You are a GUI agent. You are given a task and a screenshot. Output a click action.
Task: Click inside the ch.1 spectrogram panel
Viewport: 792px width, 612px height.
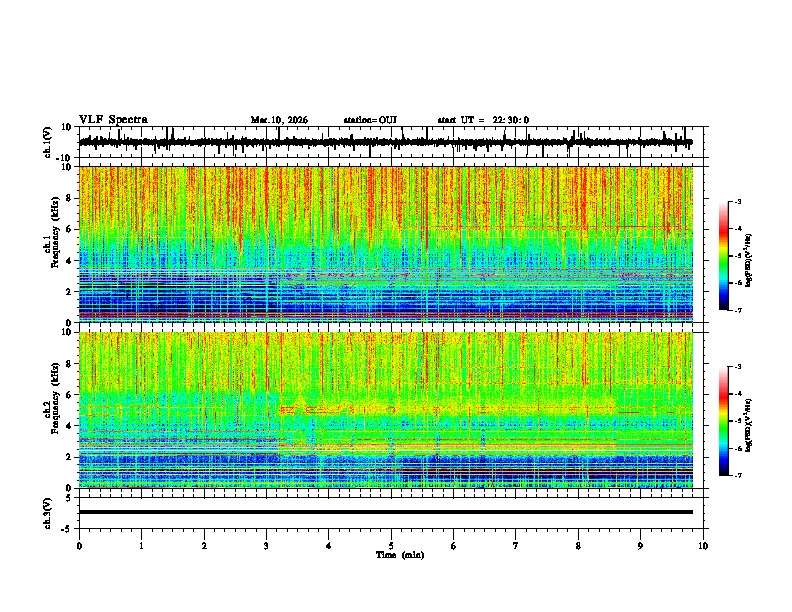click(386, 244)
